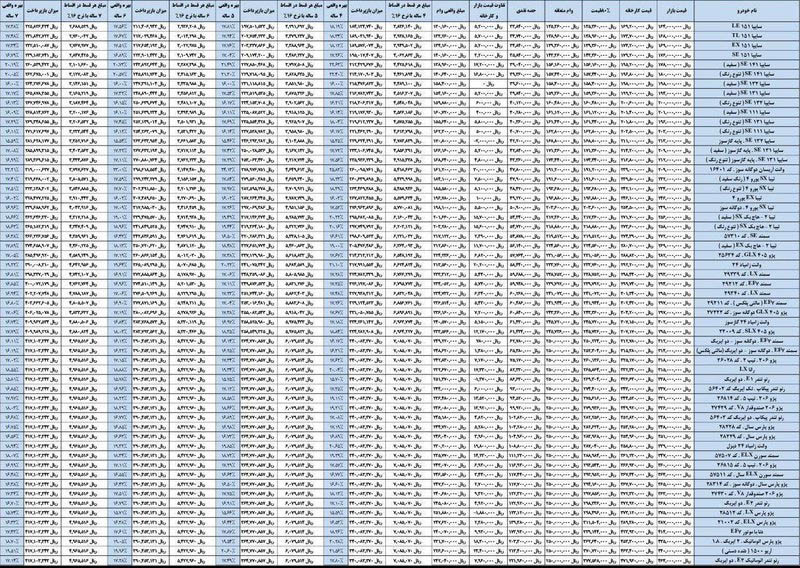Click the row 'ریو ۱۵۰۰ (دنده دستی)'
Viewport: 800px width, 568px height.
tap(746, 552)
